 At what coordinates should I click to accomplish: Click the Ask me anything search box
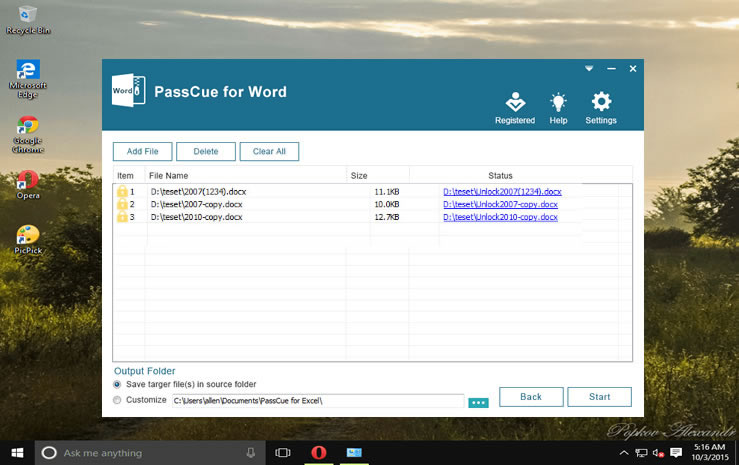click(x=150, y=453)
